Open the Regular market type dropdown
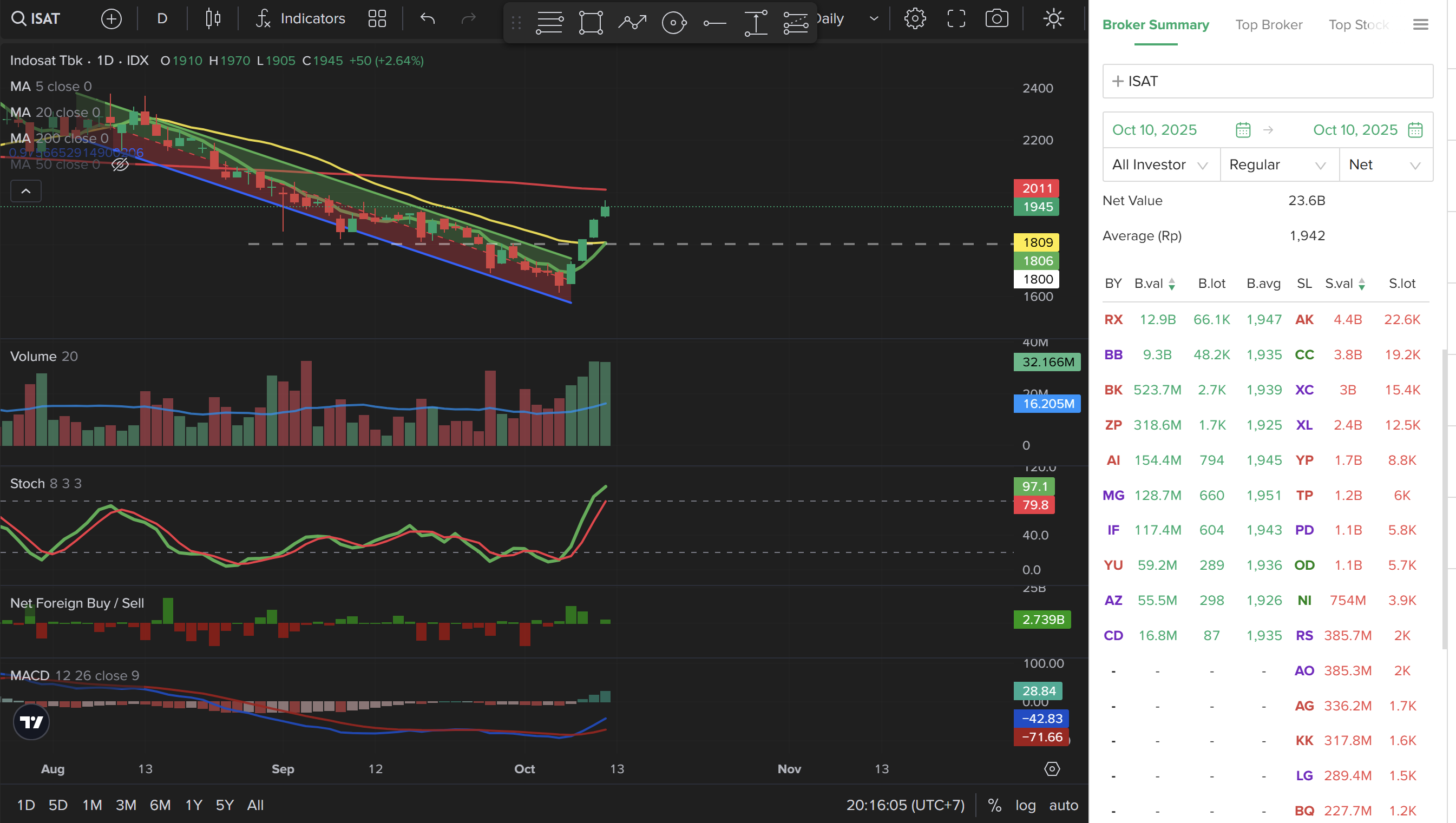The width and height of the screenshot is (1456, 823). click(x=1278, y=164)
